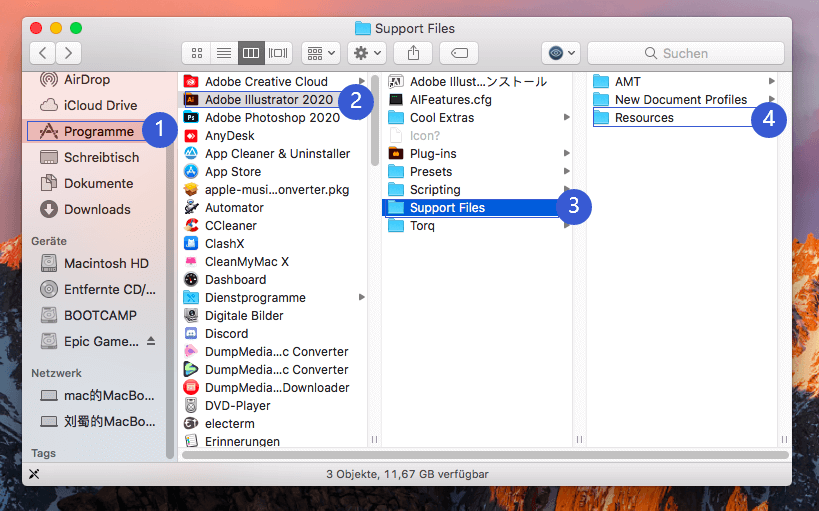This screenshot has width=819, height=511.
Task: Switch to column view
Action: 251,53
